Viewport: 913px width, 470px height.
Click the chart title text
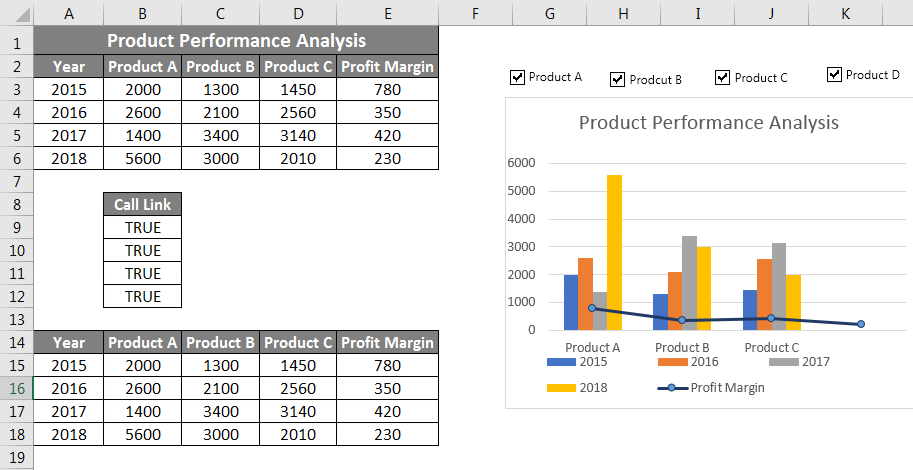pyautogui.click(x=709, y=122)
